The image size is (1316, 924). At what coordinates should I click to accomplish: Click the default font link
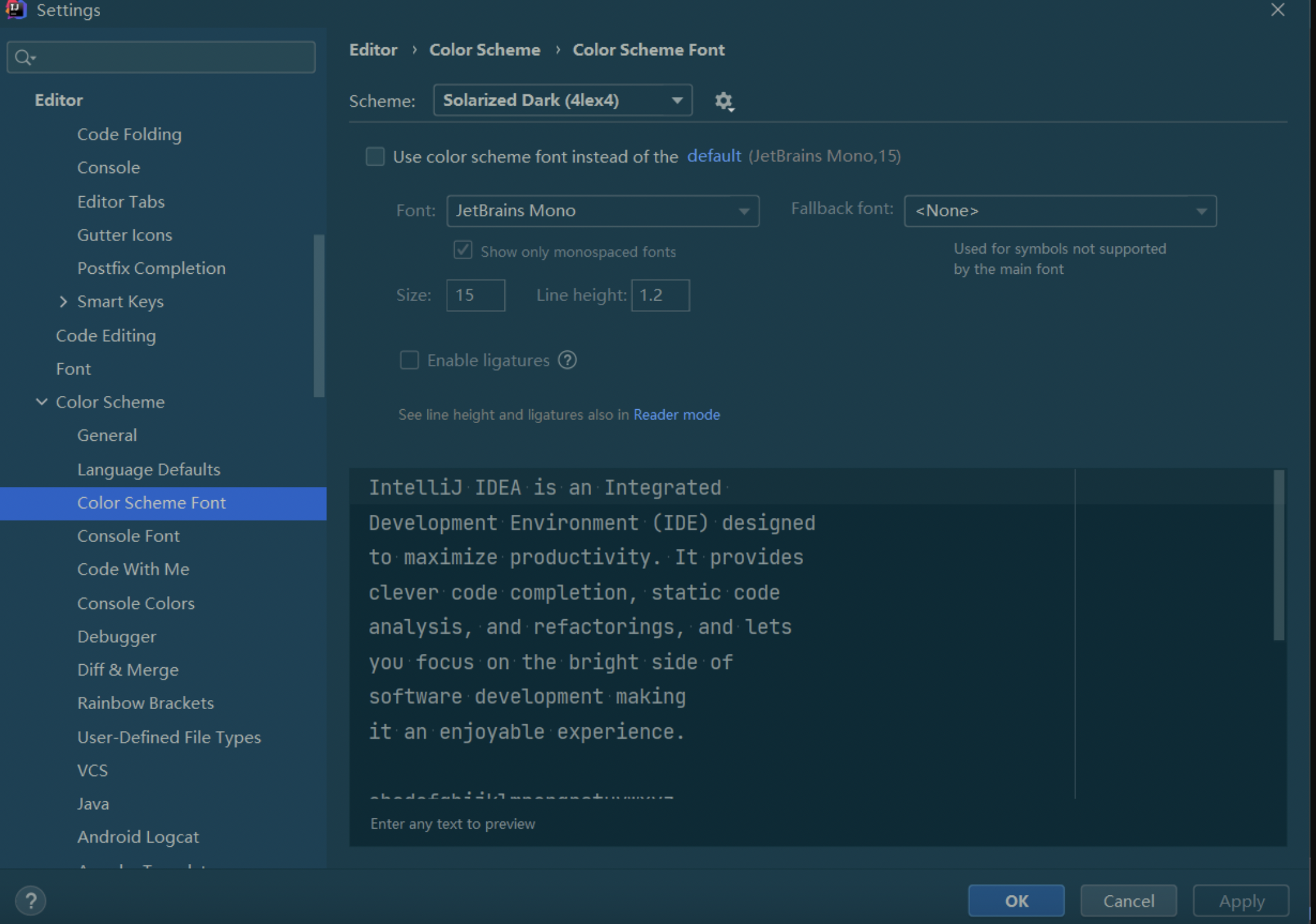pos(714,157)
